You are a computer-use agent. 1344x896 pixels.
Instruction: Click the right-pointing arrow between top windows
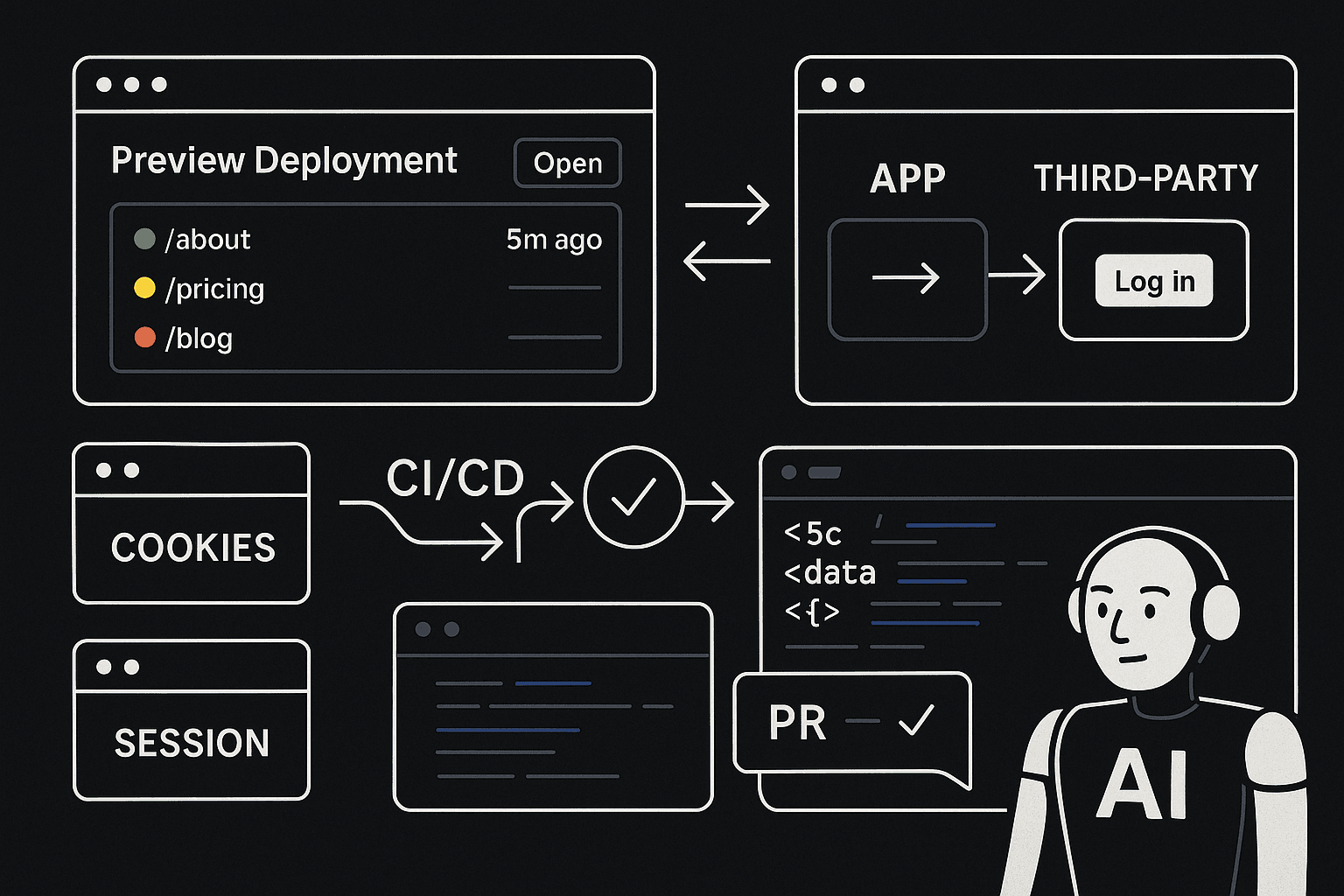(727, 206)
